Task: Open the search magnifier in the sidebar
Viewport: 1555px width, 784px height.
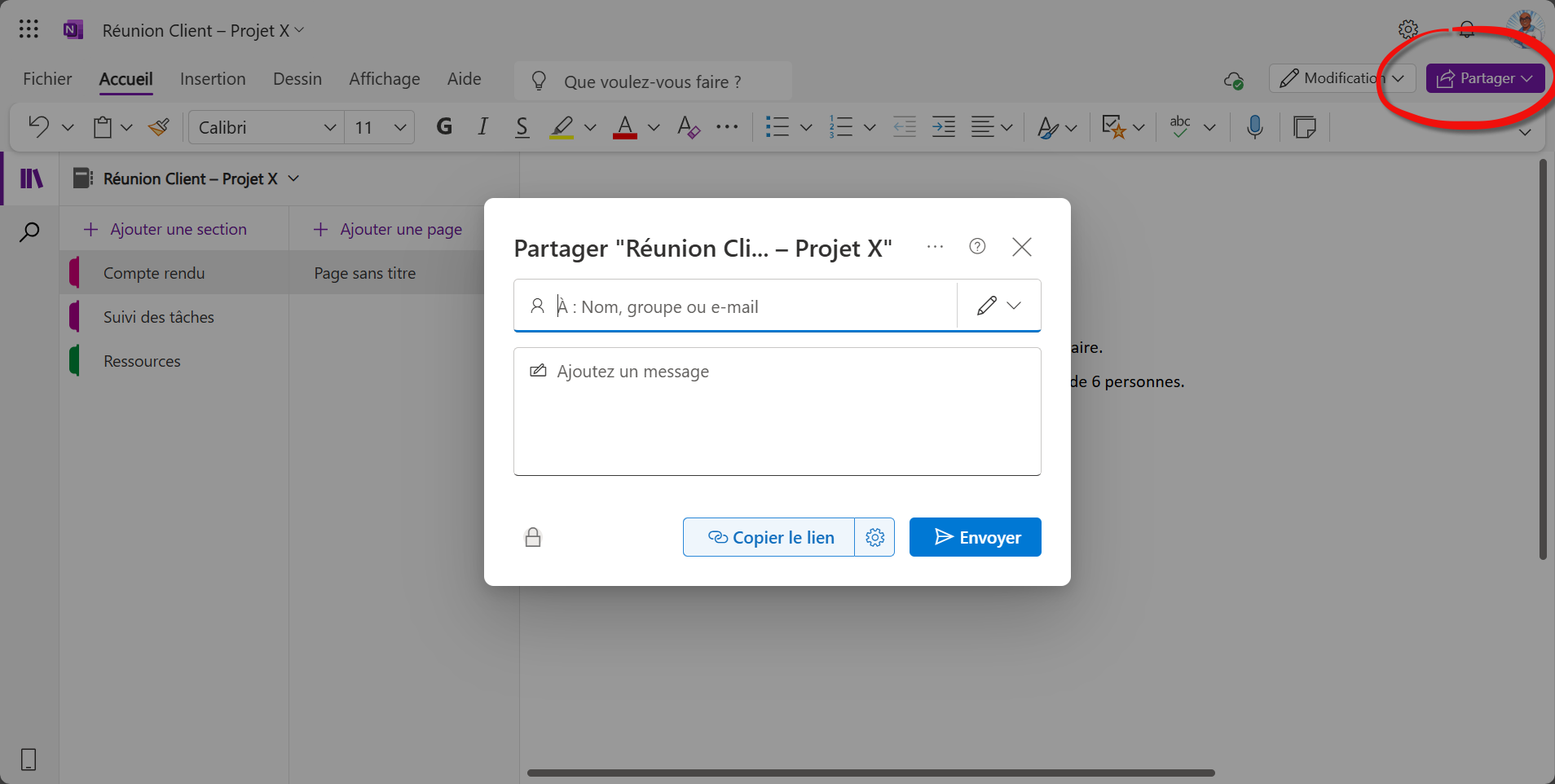Action: tap(29, 232)
